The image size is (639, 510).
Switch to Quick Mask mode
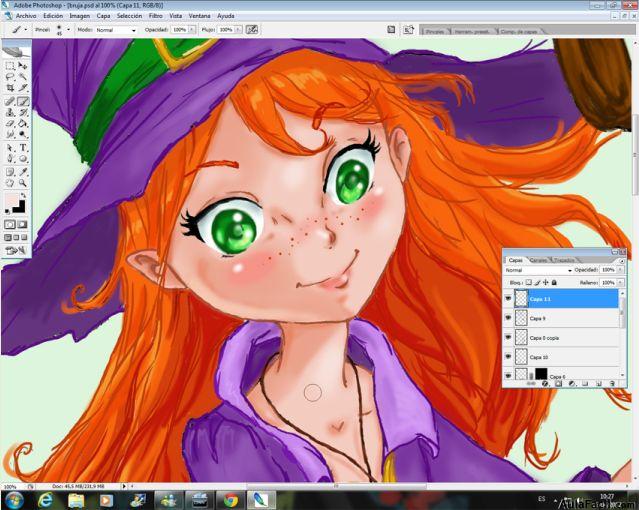[x=22, y=225]
